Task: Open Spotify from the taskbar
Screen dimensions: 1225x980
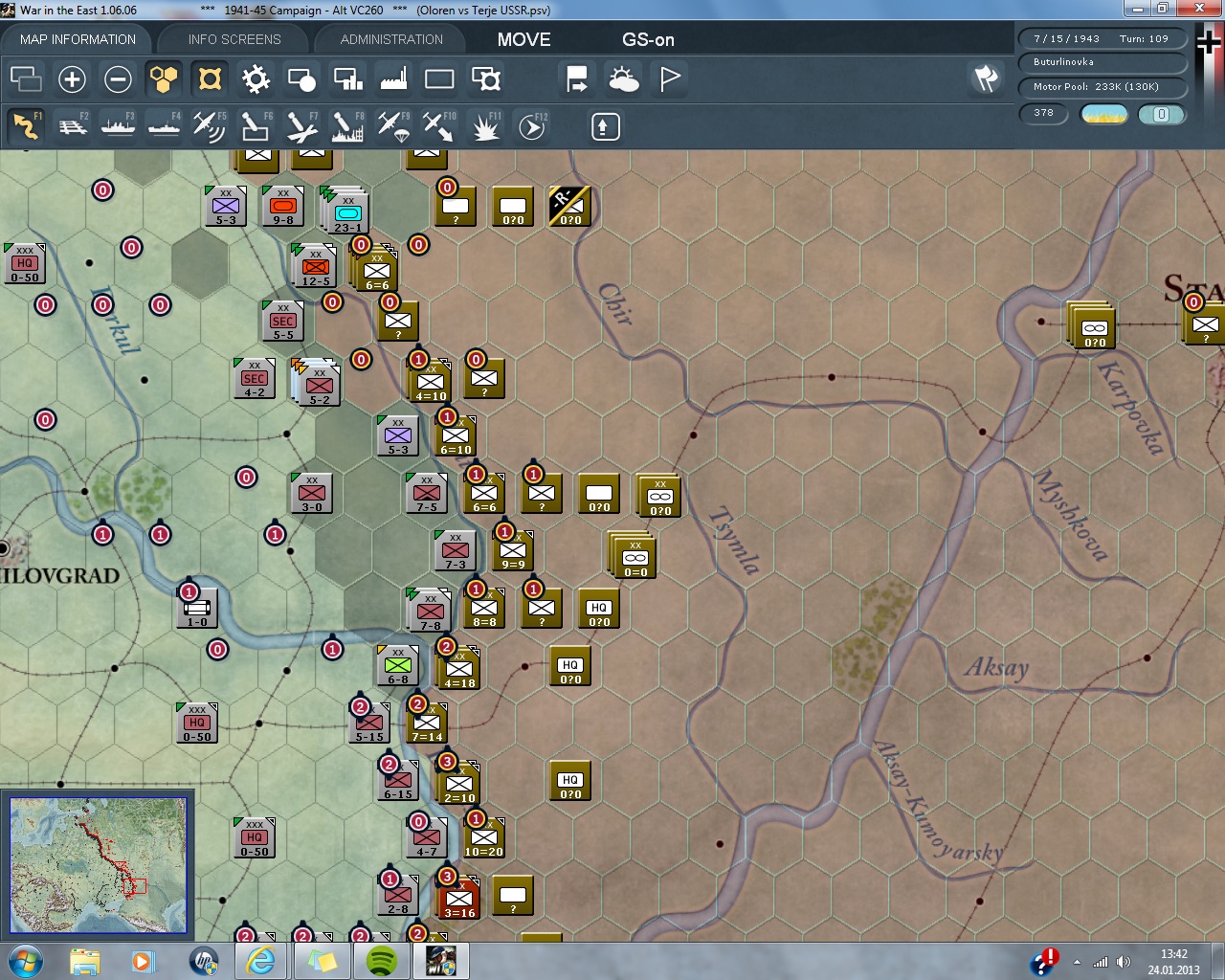Action: (382, 961)
